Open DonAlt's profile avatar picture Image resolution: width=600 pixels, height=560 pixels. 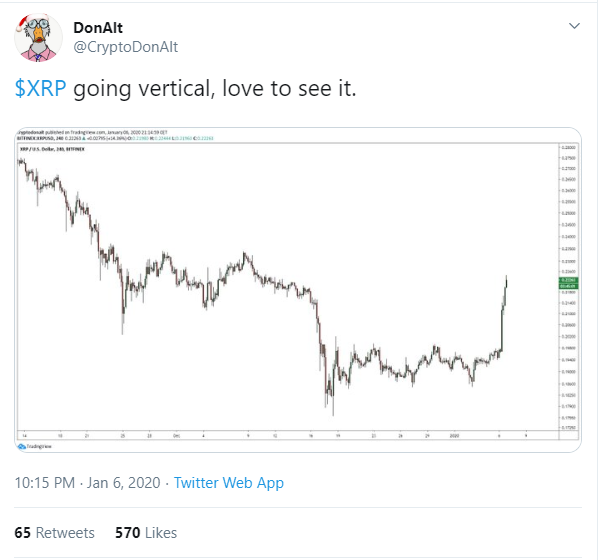coord(38,38)
